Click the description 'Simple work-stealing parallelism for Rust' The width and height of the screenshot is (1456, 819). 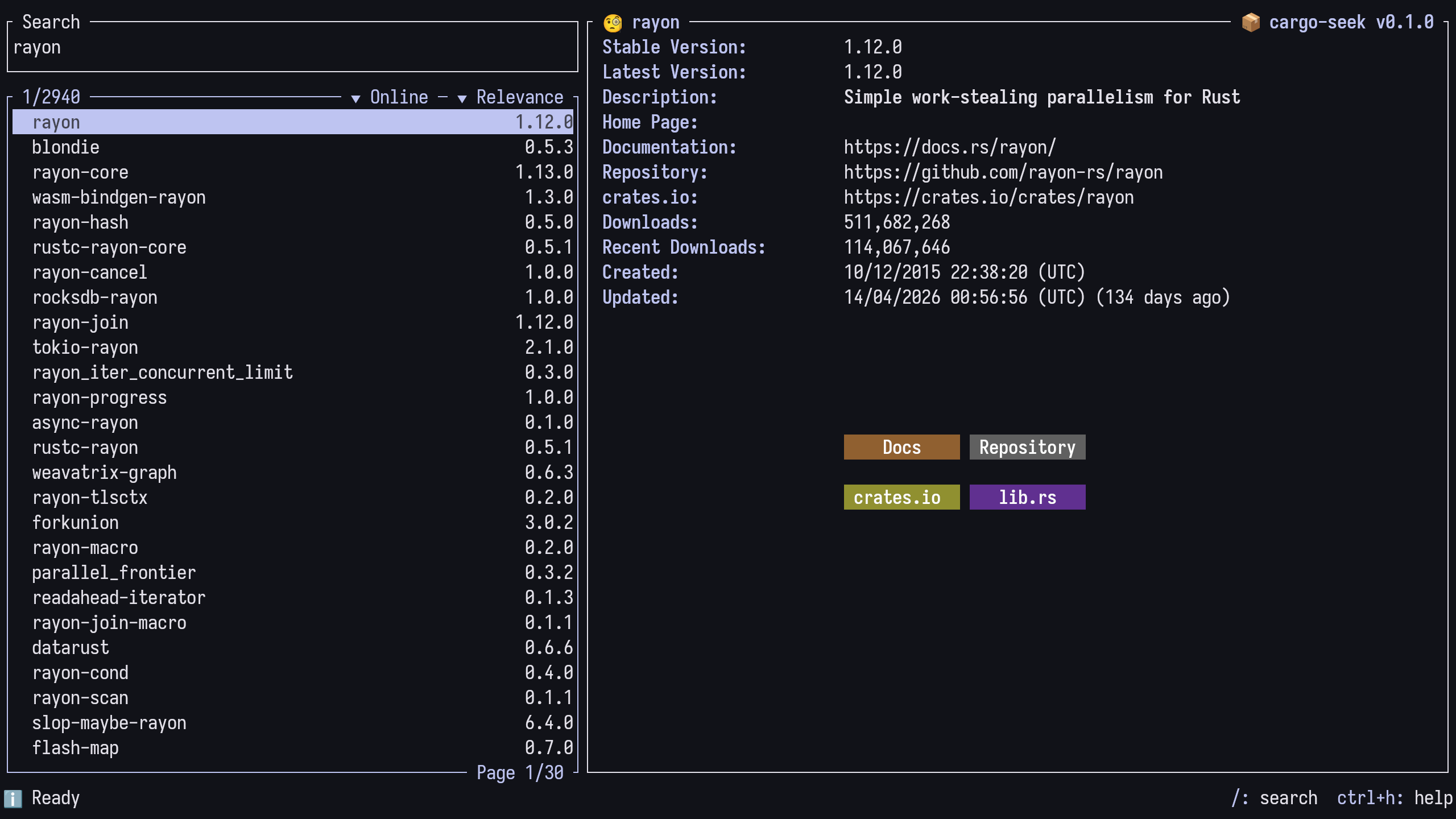tap(1042, 97)
